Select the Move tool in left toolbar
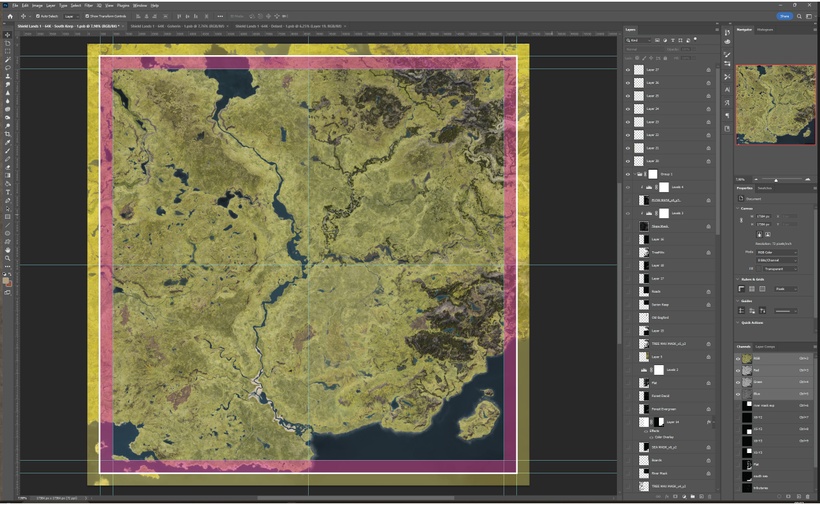 pyautogui.click(x=7, y=35)
